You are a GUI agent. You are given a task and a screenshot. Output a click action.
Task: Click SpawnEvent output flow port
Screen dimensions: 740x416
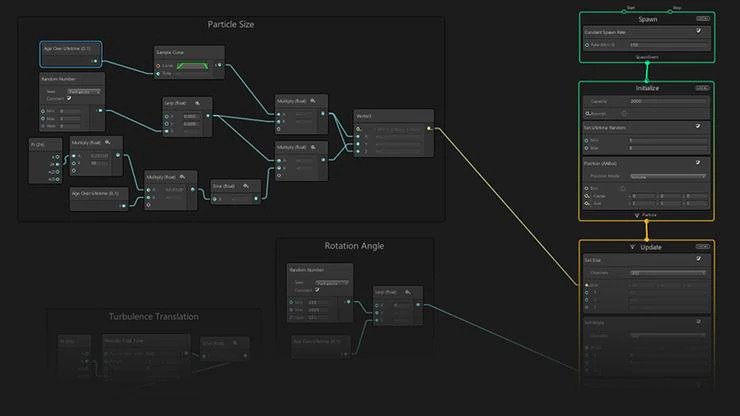click(x=647, y=62)
